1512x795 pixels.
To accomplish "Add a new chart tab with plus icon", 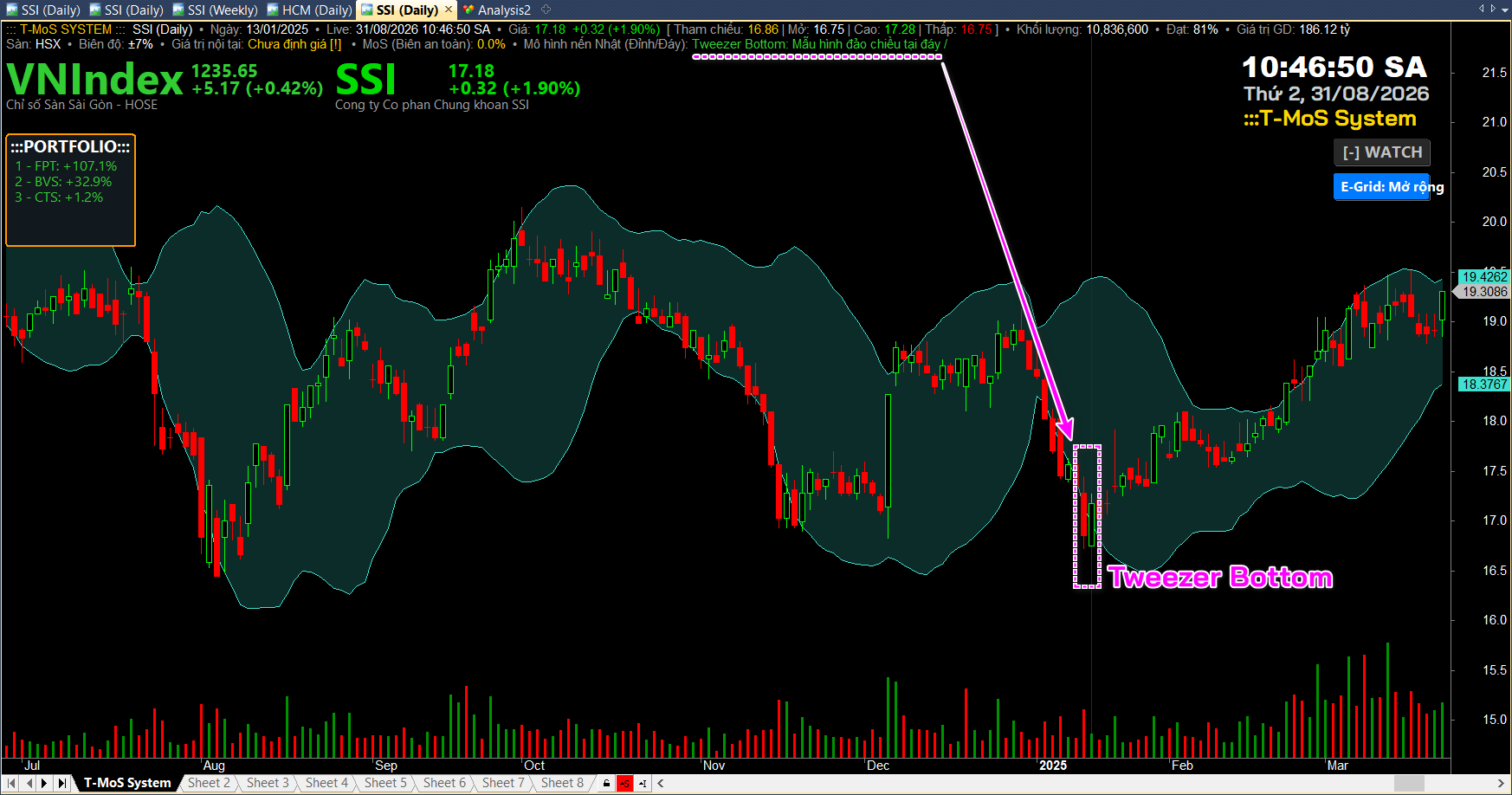I will point(546,10).
